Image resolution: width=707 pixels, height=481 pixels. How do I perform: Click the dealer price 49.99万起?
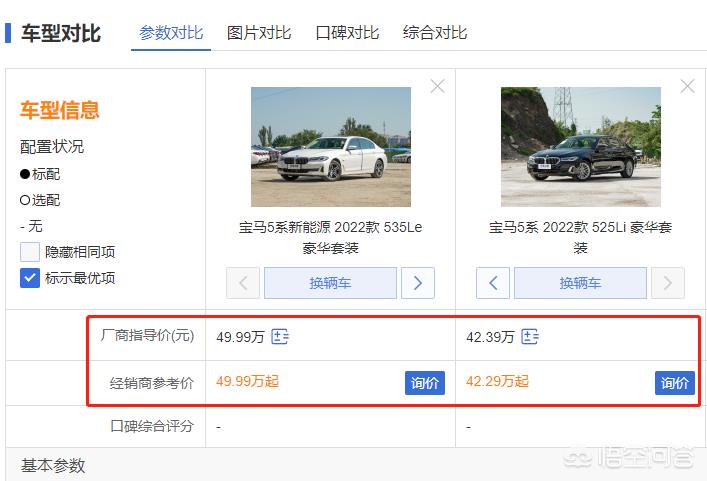point(248,381)
